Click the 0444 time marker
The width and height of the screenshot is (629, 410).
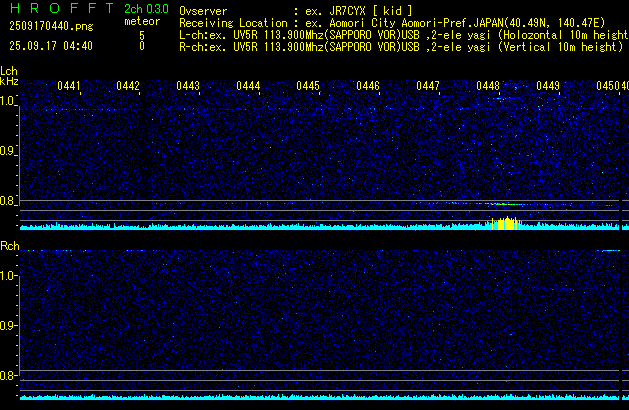tap(248, 86)
